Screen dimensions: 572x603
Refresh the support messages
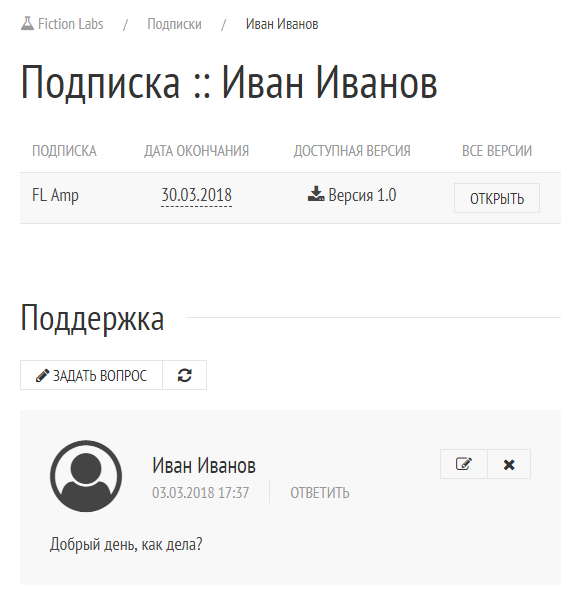[x=185, y=375]
